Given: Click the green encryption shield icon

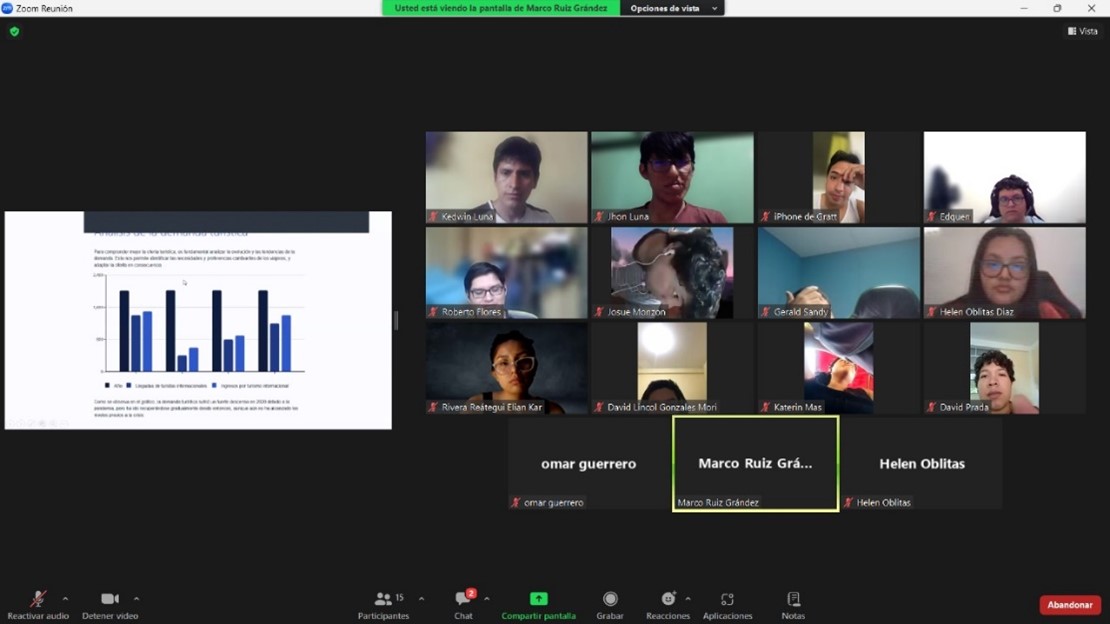Looking at the screenshot, I should pyautogui.click(x=14, y=32).
